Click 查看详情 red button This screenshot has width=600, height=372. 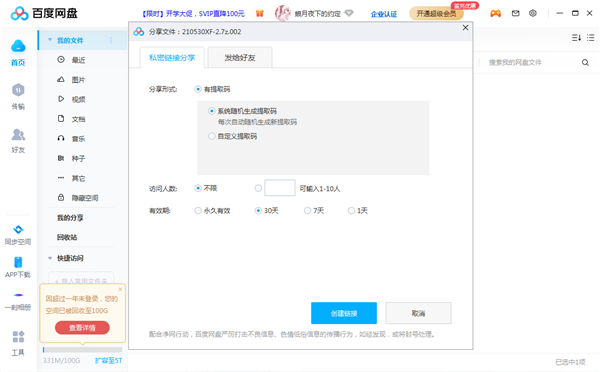point(82,328)
